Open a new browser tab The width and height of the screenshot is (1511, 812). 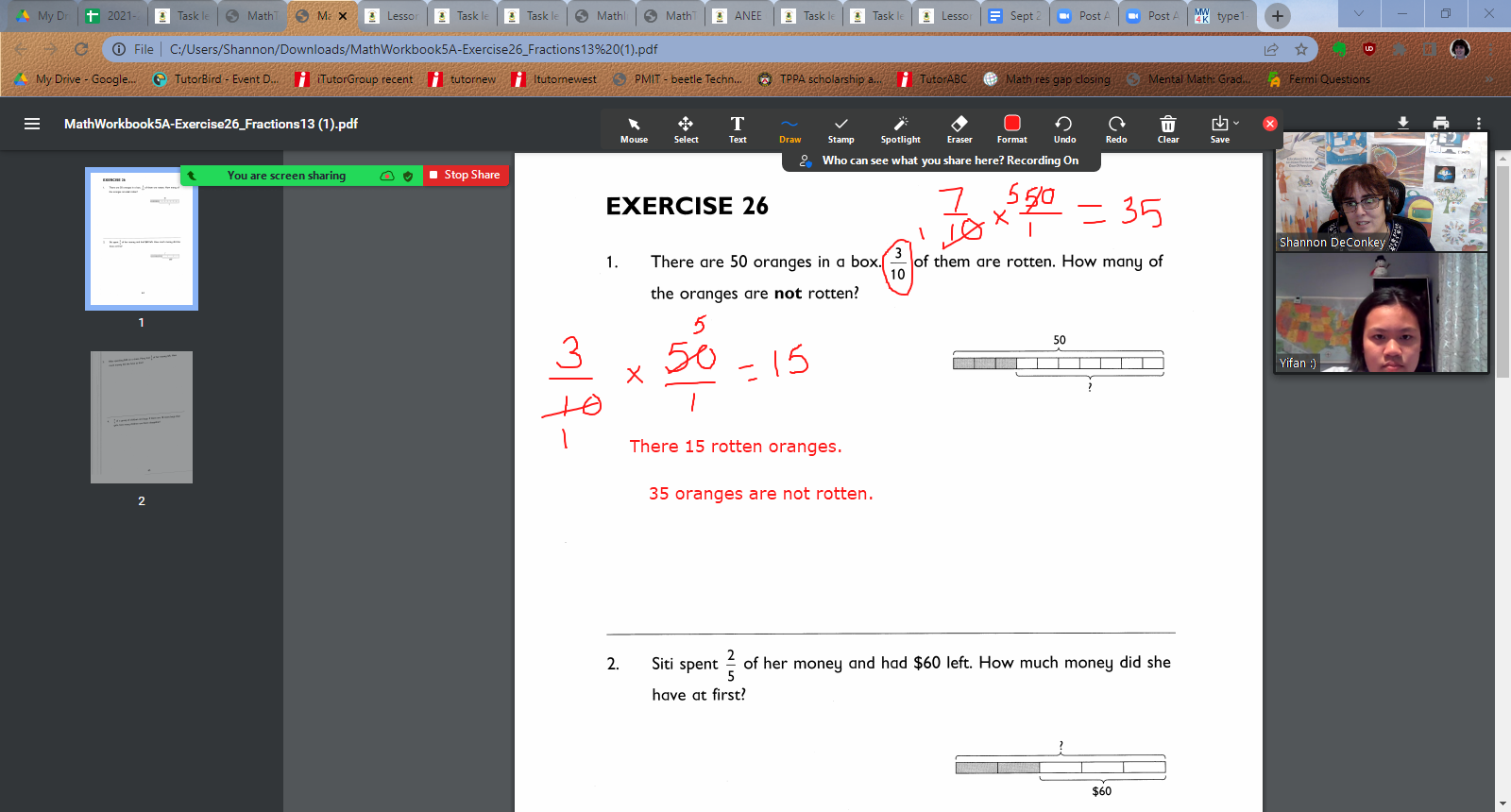click(x=1277, y=15)
